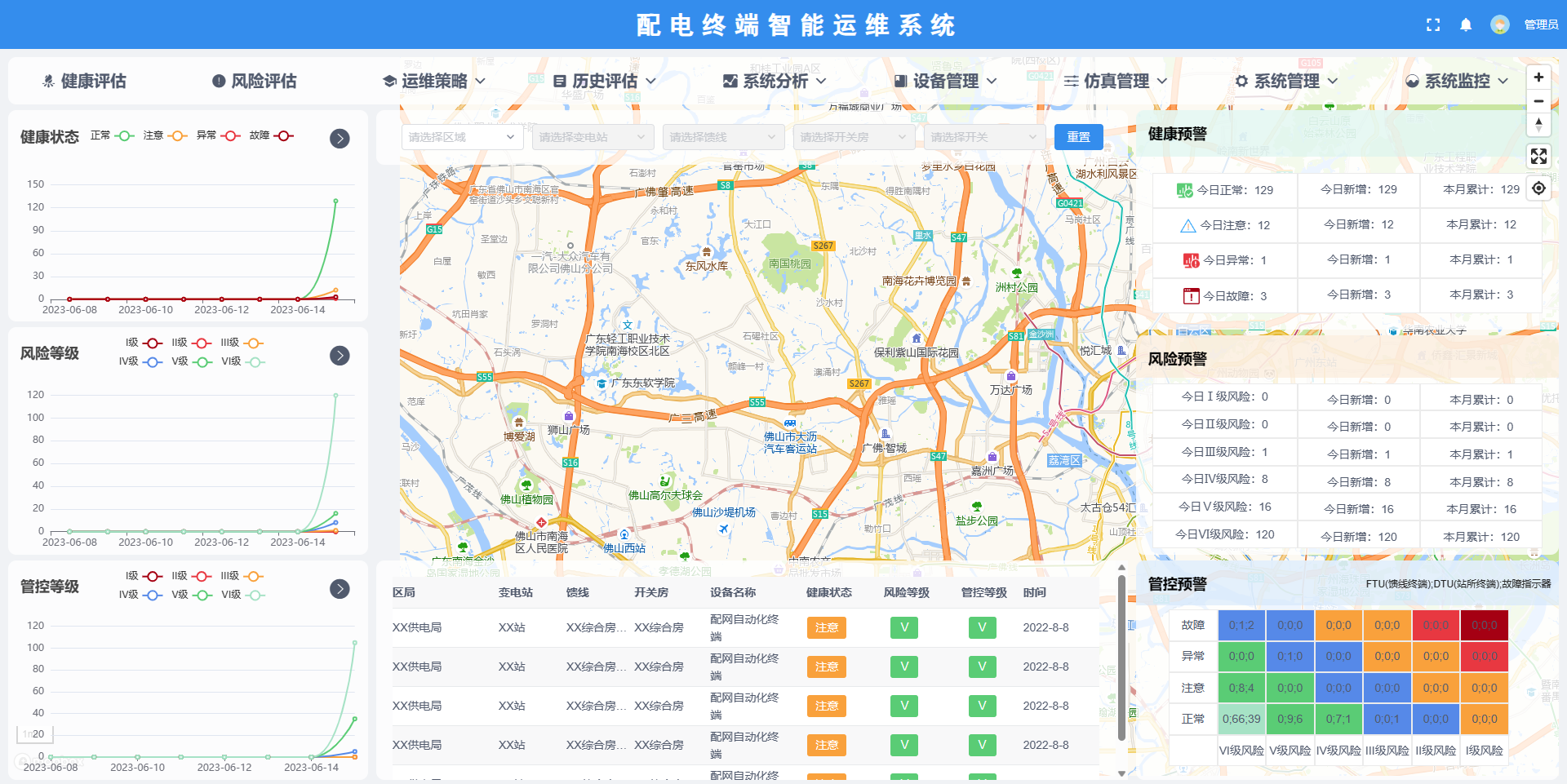Open the 请选择馈线 dropdown
The height and width of the screenshot is (784, 1567).
pos(723,137)
